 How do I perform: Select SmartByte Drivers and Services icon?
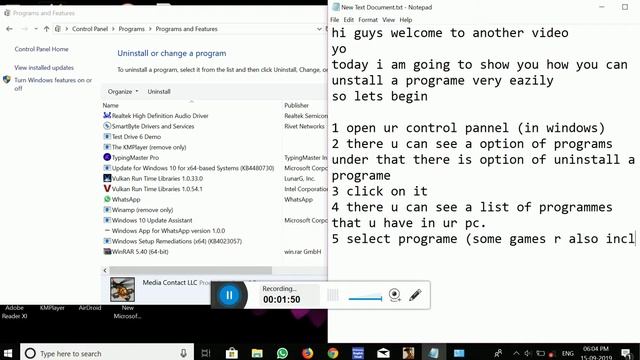point(107,126)
